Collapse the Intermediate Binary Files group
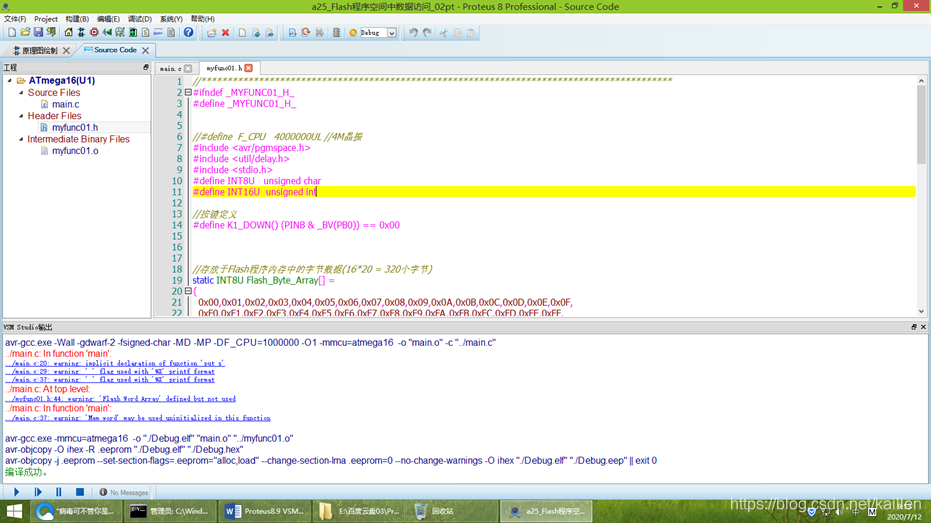Screen dimensions: 931x523 point(21,139)
